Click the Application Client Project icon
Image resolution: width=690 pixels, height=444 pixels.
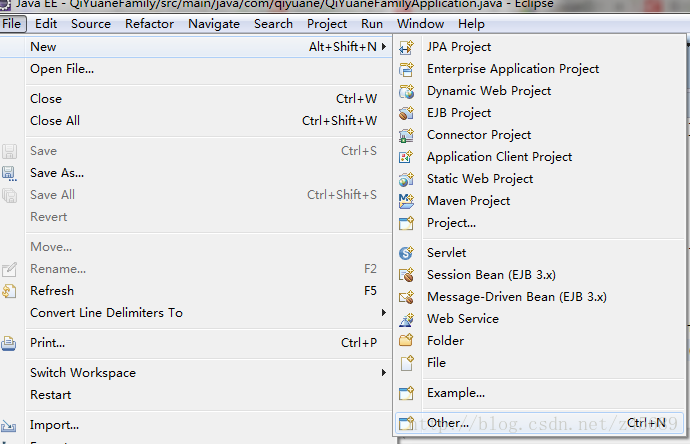click(x=406, y=157)
